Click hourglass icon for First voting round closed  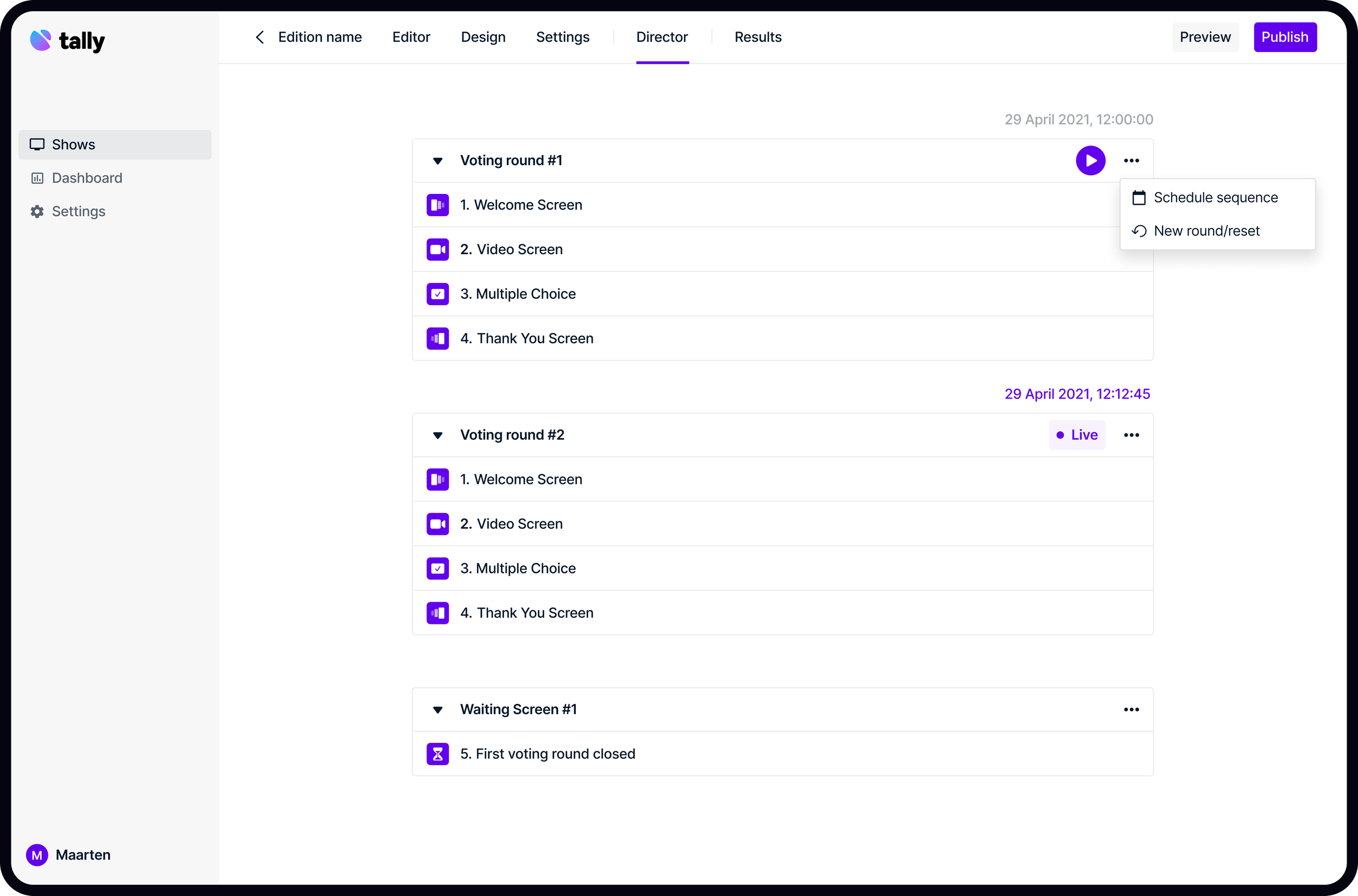point(437,754)
